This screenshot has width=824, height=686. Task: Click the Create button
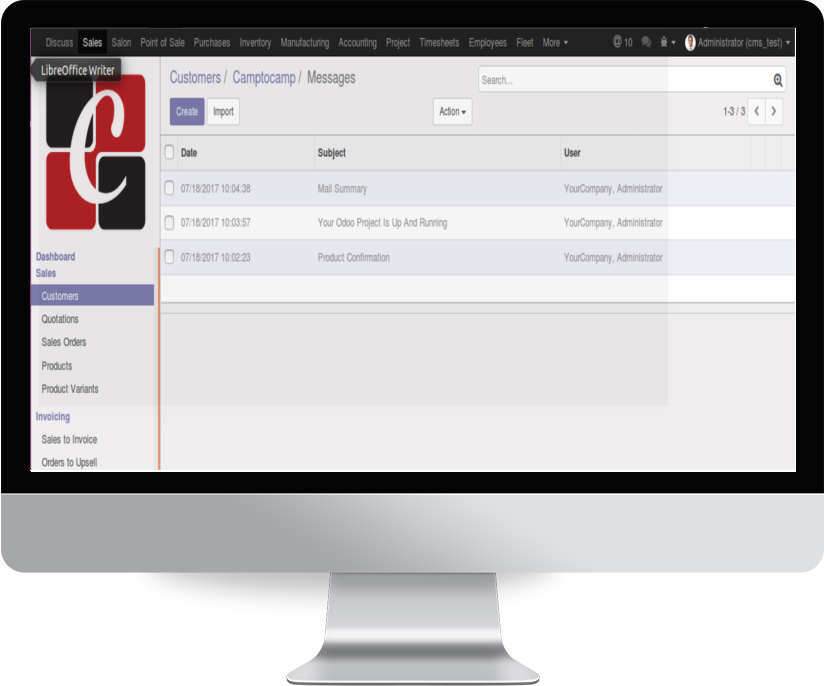(x=187, y=111)
